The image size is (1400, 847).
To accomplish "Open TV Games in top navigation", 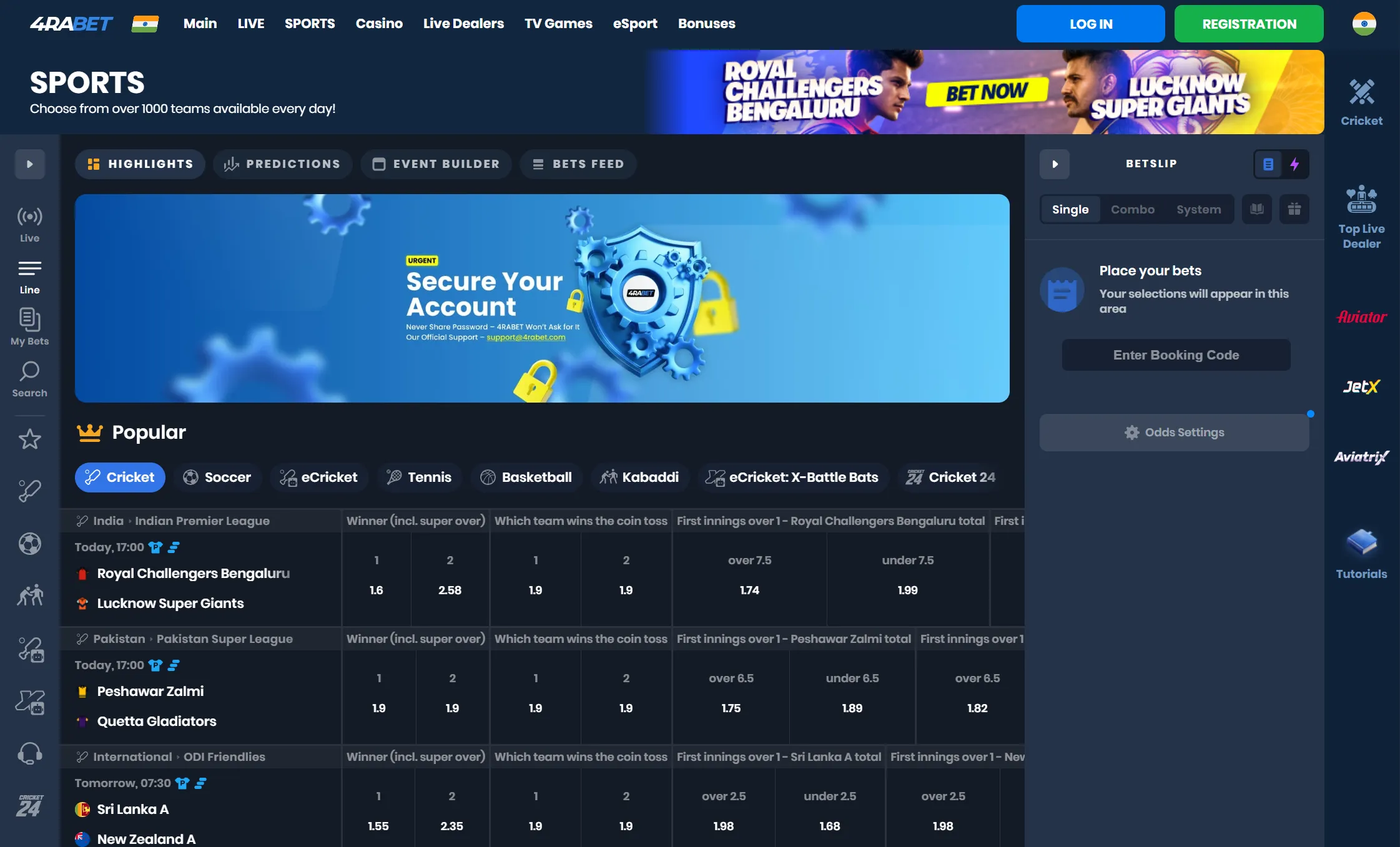I will tap(558, 24).
